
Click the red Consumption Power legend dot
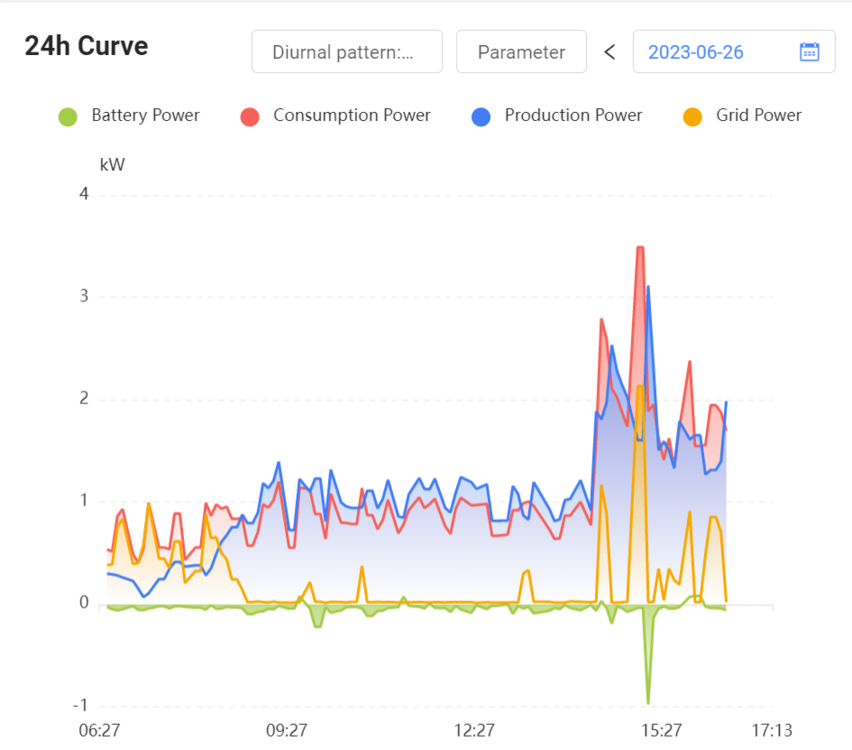(x=250, y=116)
